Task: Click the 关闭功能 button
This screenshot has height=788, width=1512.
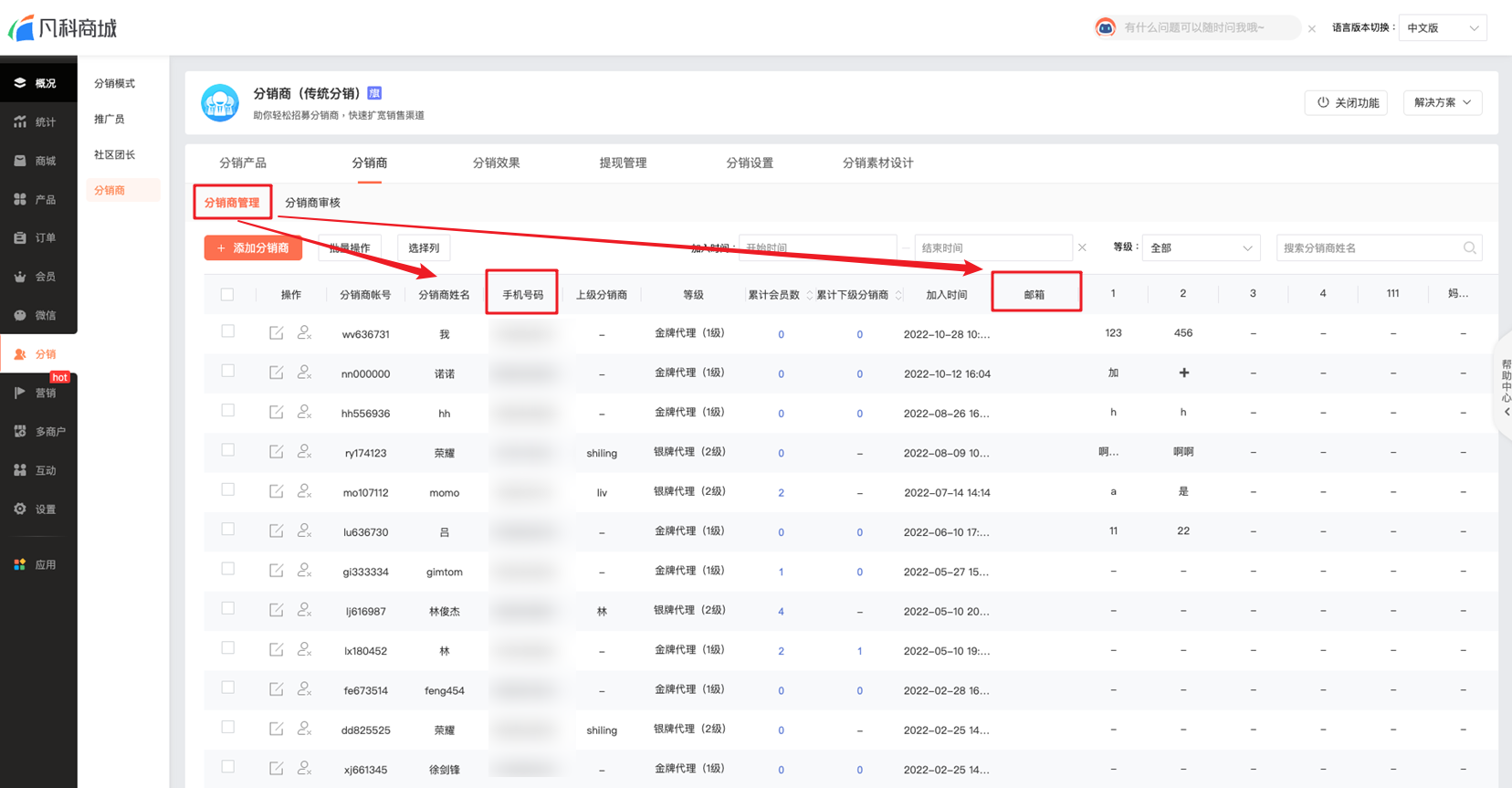Action: click(1347, 102)
